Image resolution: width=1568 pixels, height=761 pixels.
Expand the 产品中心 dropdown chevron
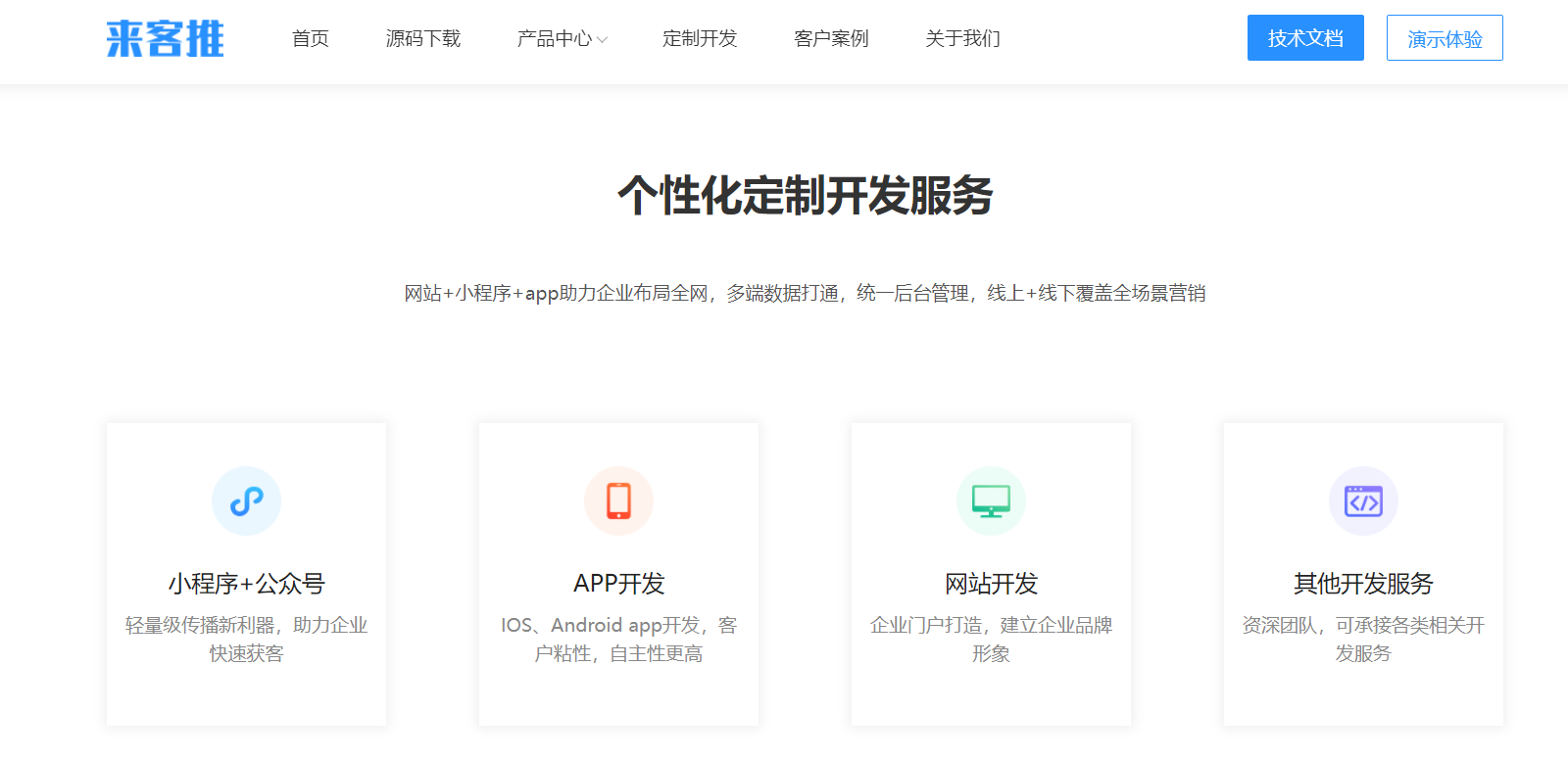602,40
